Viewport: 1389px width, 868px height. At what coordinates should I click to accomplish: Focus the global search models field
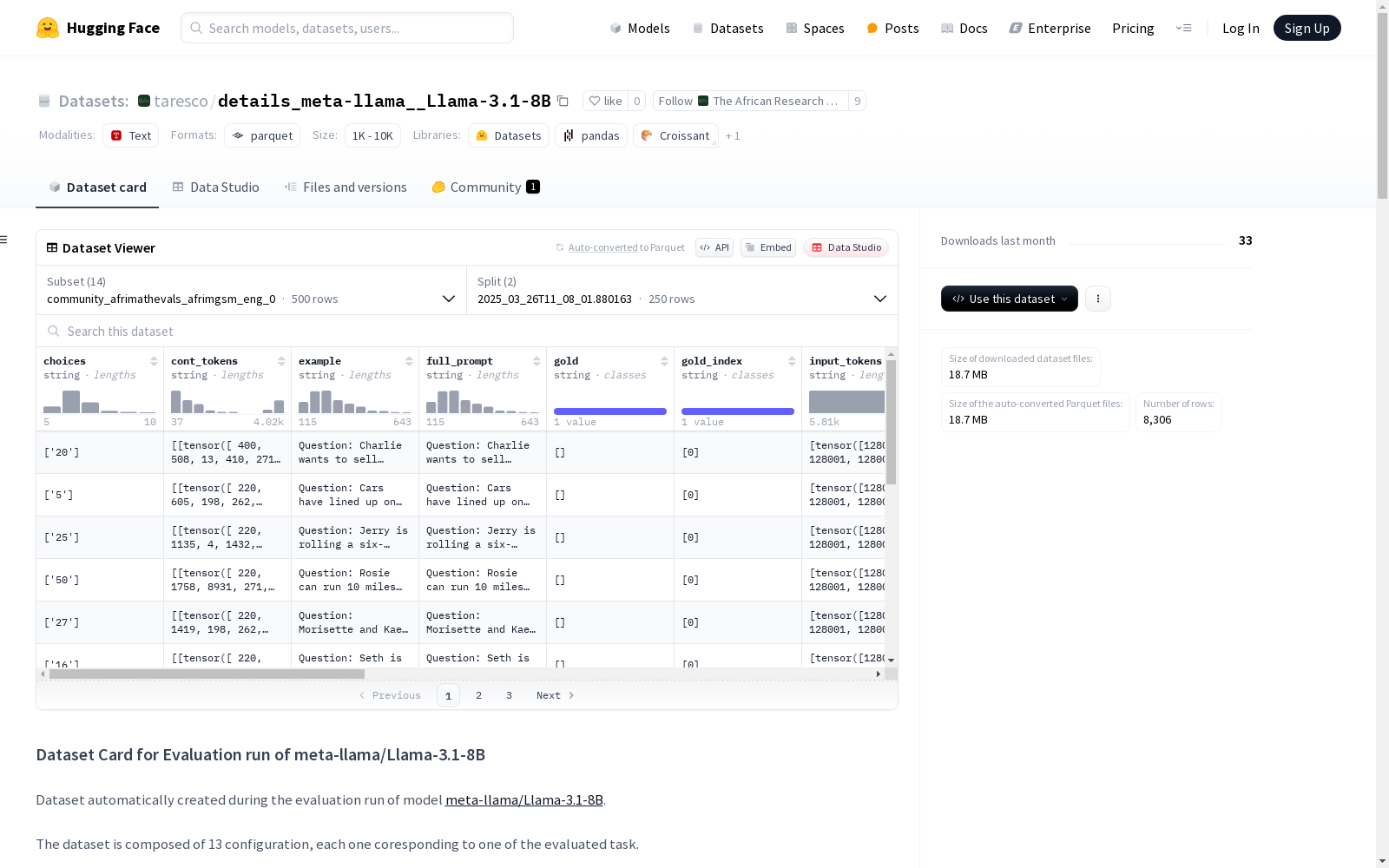click(347, 28)
